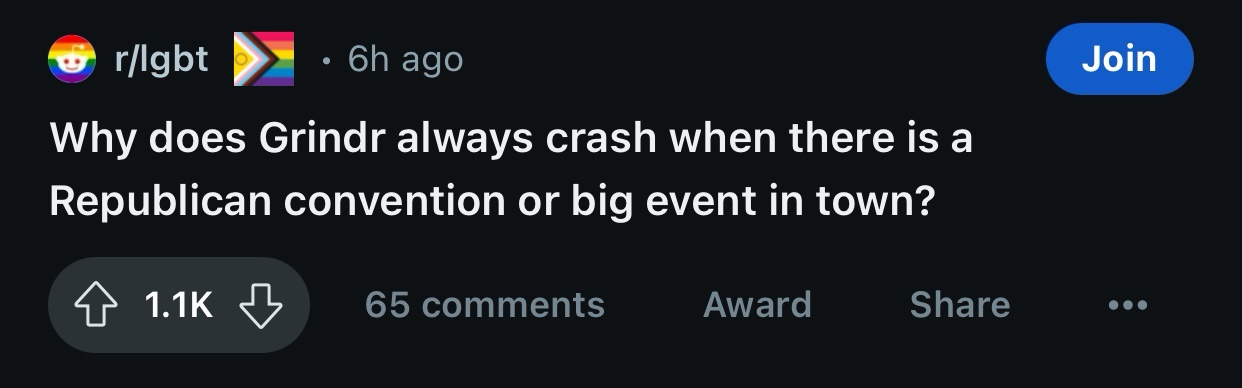Click the 6h ago timestamp

pyautogui.click(x=405, y=60)
